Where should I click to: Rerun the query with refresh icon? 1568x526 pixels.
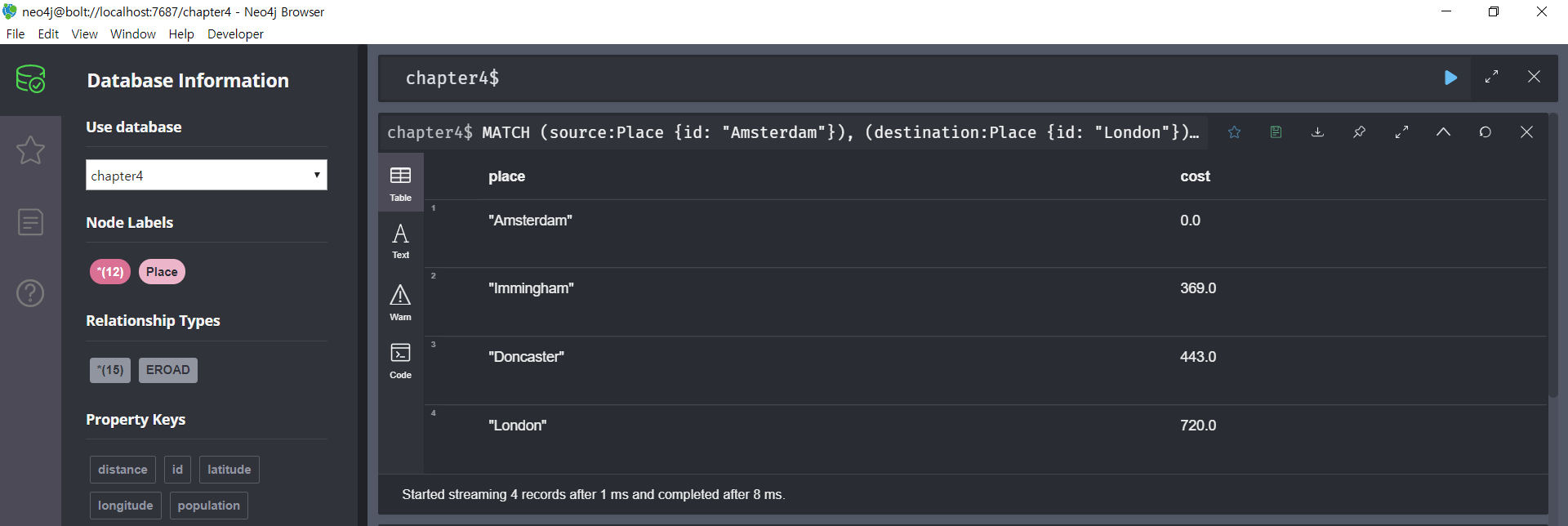(x=1485, y=132)
